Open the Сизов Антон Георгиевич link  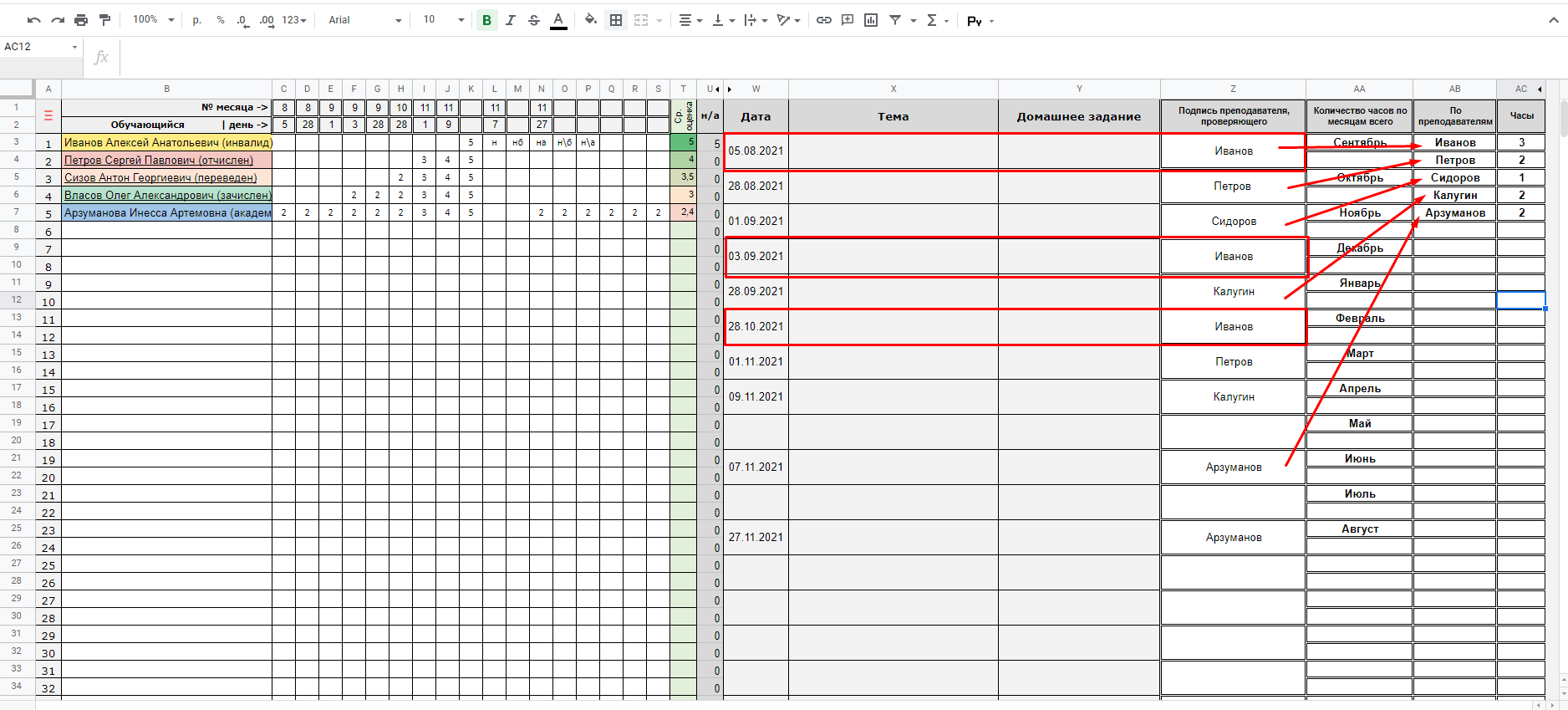point(160,177)
